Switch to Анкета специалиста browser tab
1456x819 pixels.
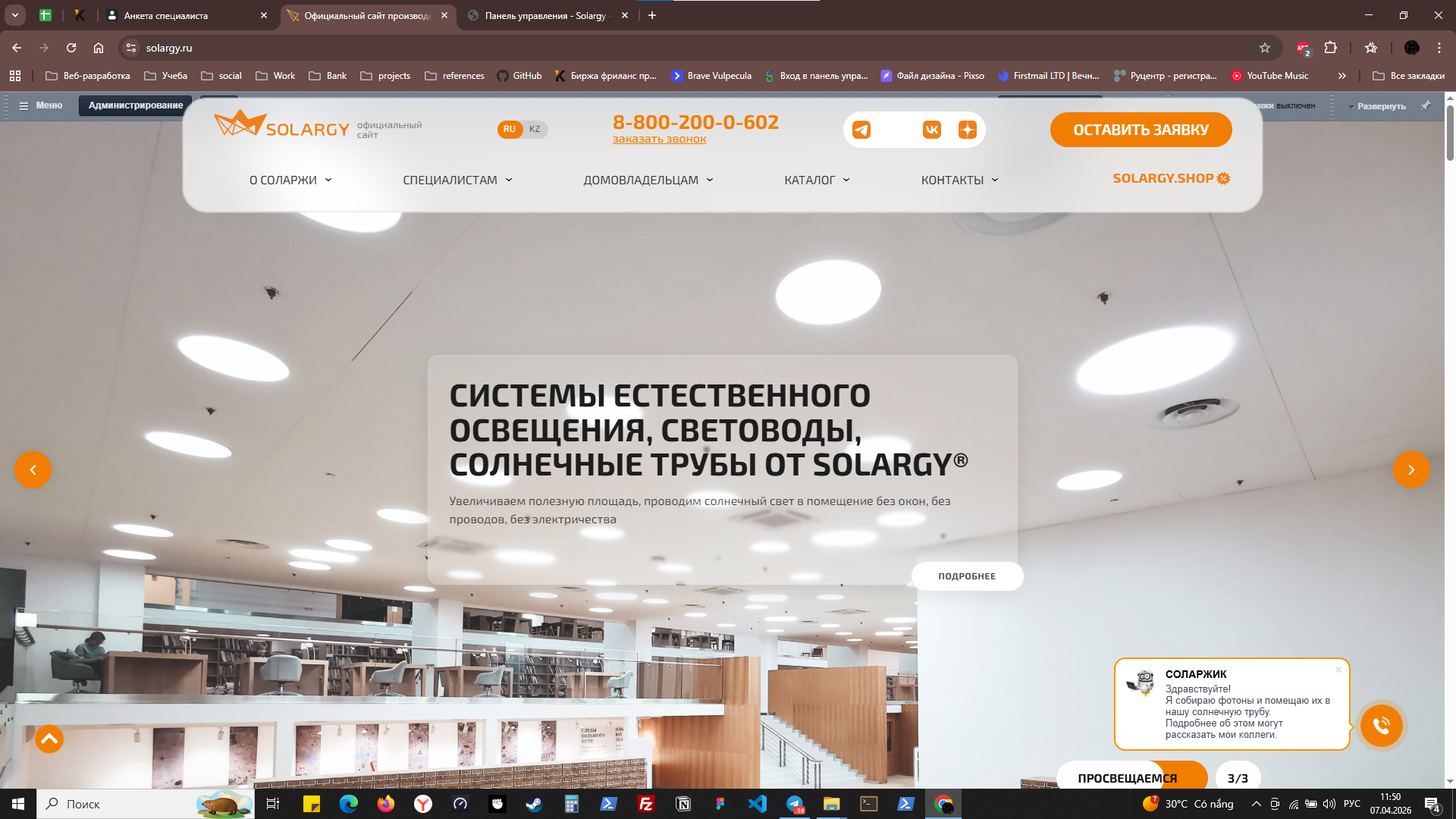coord(165,15)
